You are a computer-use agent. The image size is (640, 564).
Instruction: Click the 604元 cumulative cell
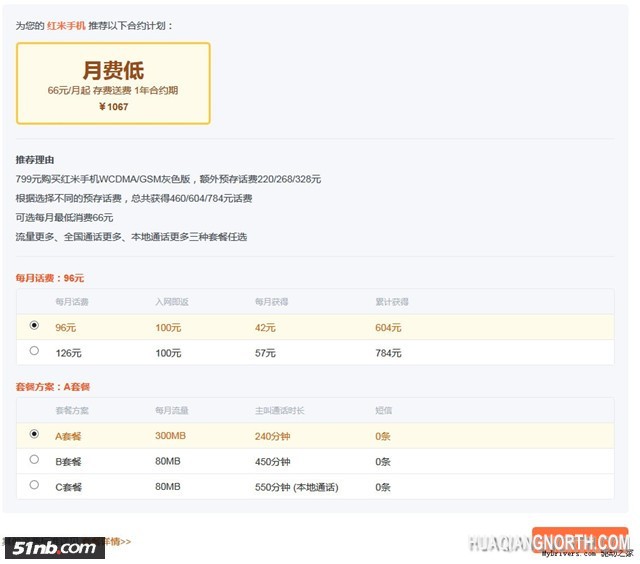388,328
